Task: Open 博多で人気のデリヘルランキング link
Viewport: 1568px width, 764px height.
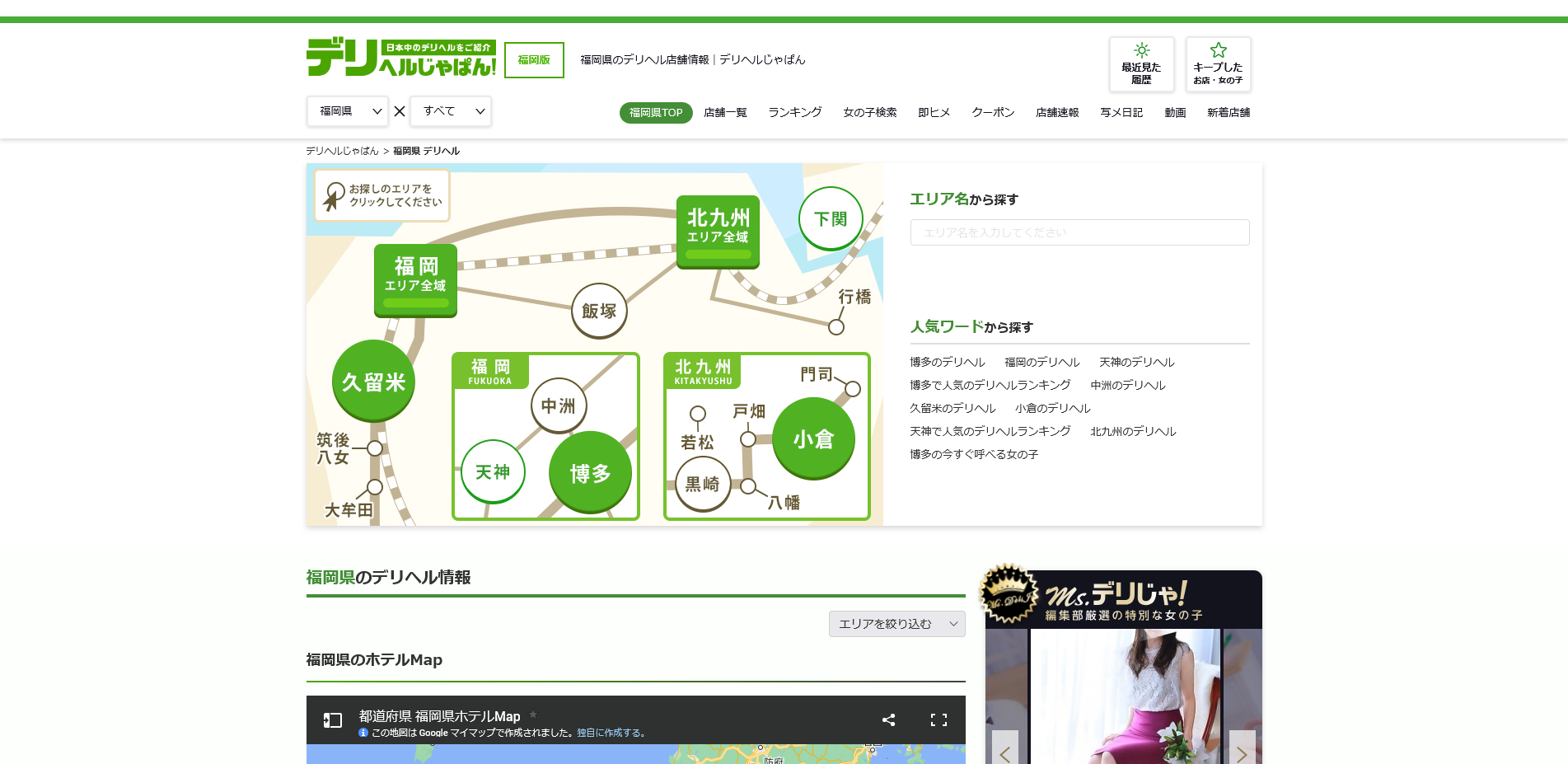Action: click(x=990, y=385)
